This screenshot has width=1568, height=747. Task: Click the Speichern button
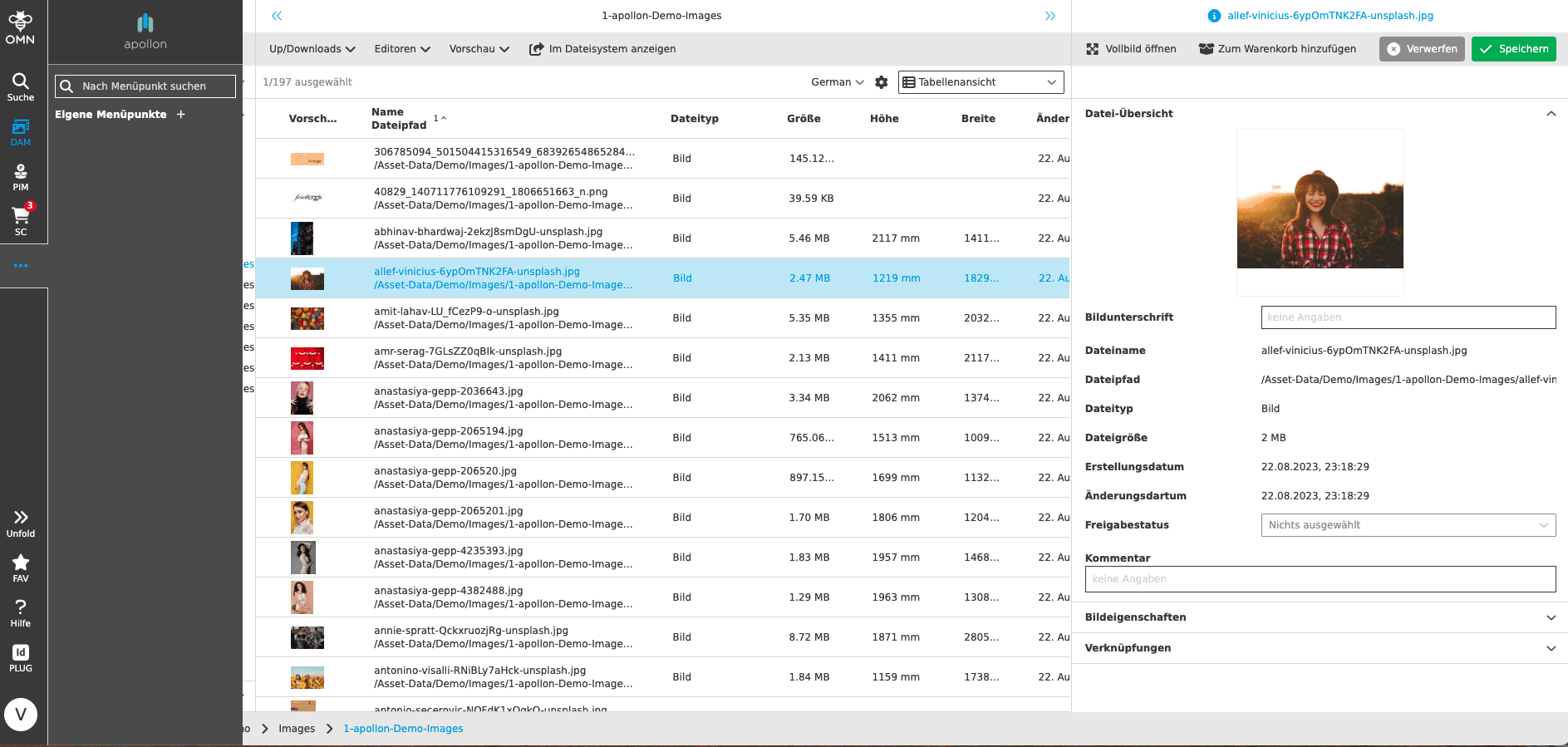[1513, 49]
